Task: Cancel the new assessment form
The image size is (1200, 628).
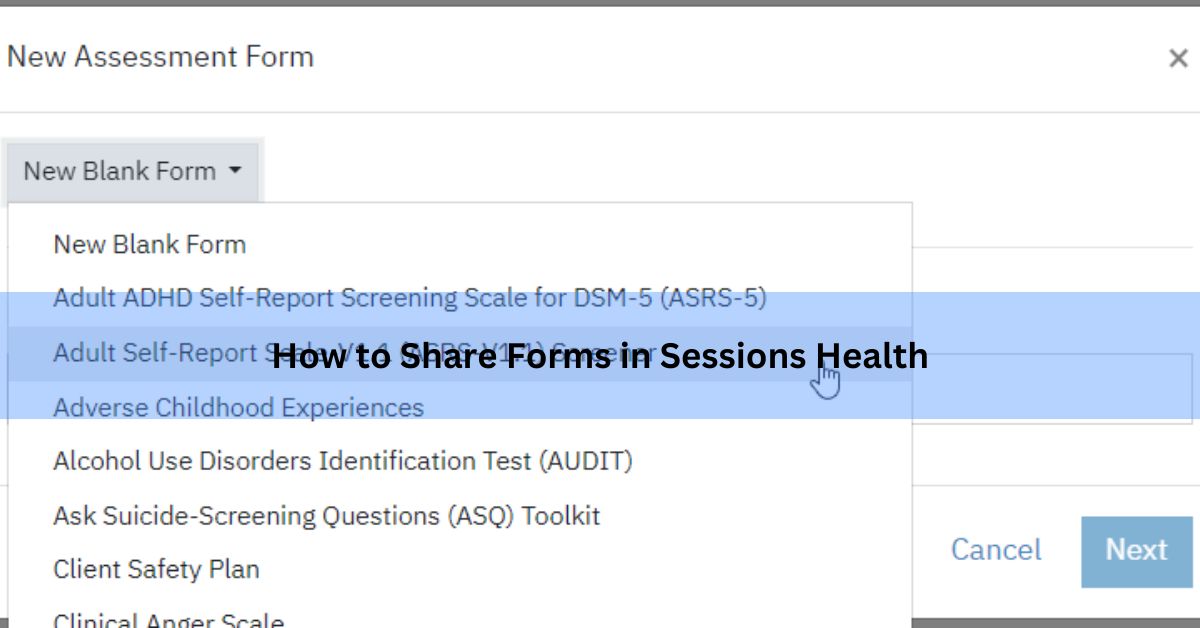Action: [996, 550]
